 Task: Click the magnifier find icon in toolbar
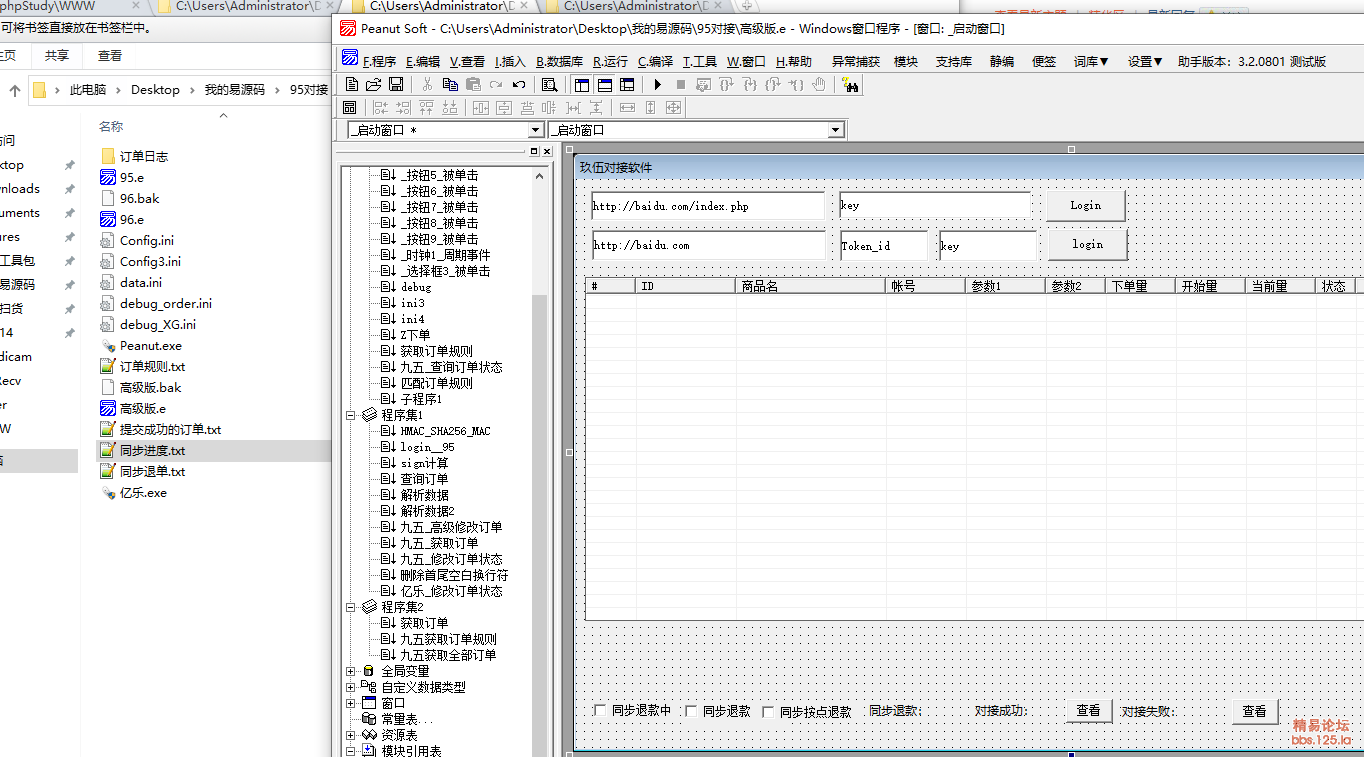(549, 85)
